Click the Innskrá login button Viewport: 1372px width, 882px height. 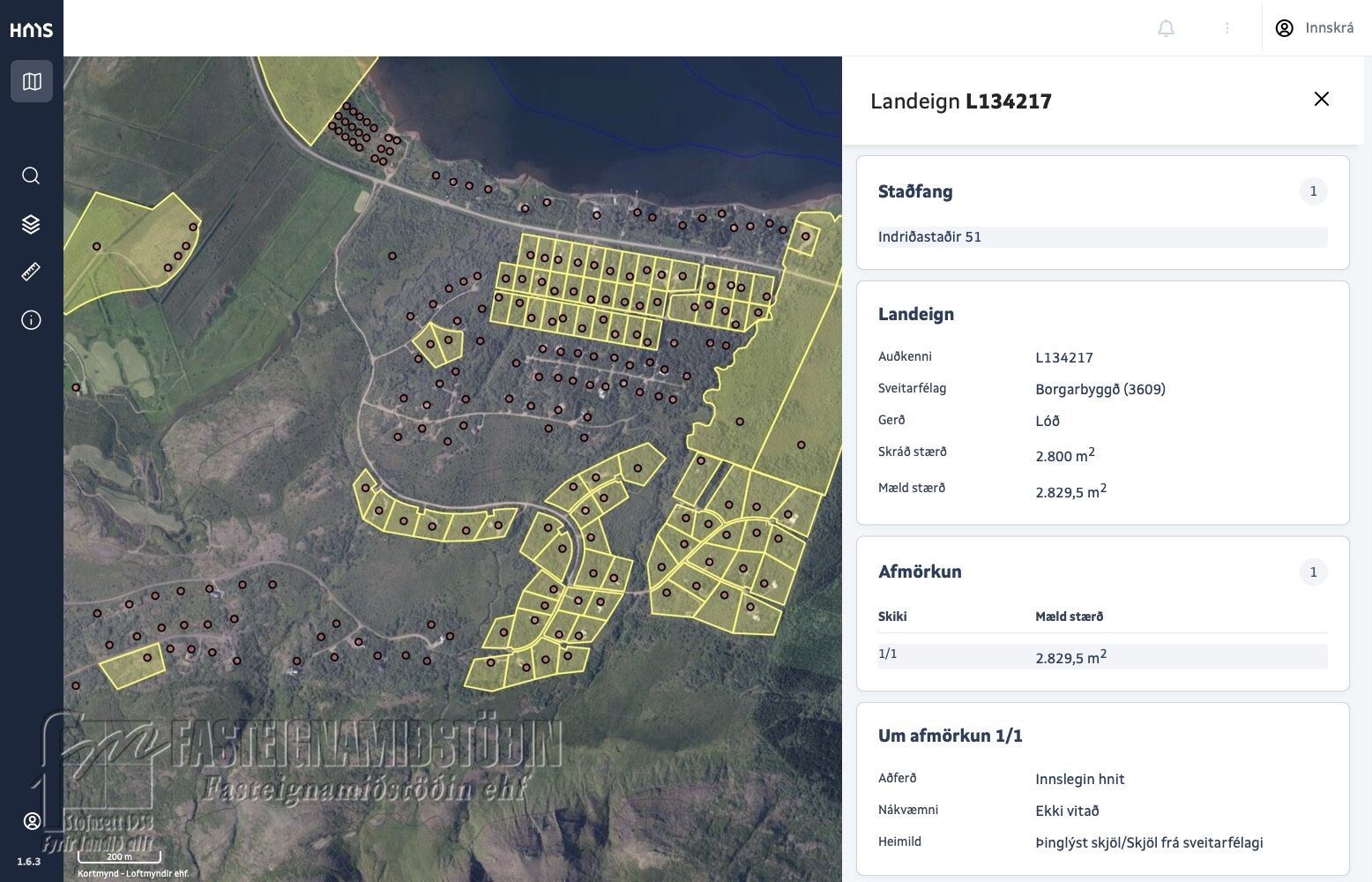[1315, 28]
